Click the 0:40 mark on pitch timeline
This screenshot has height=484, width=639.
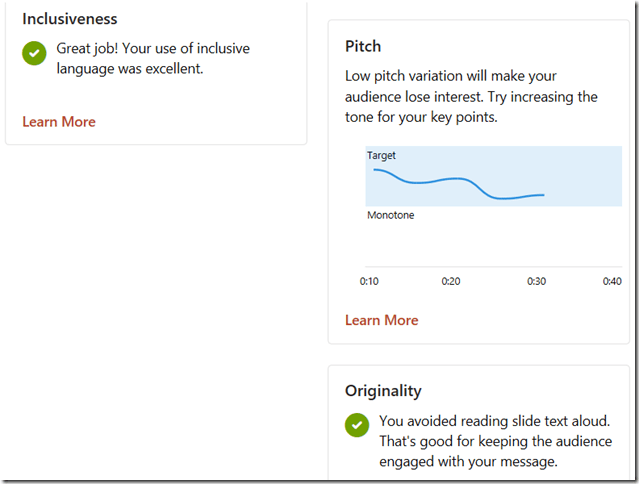coord(612,282)
